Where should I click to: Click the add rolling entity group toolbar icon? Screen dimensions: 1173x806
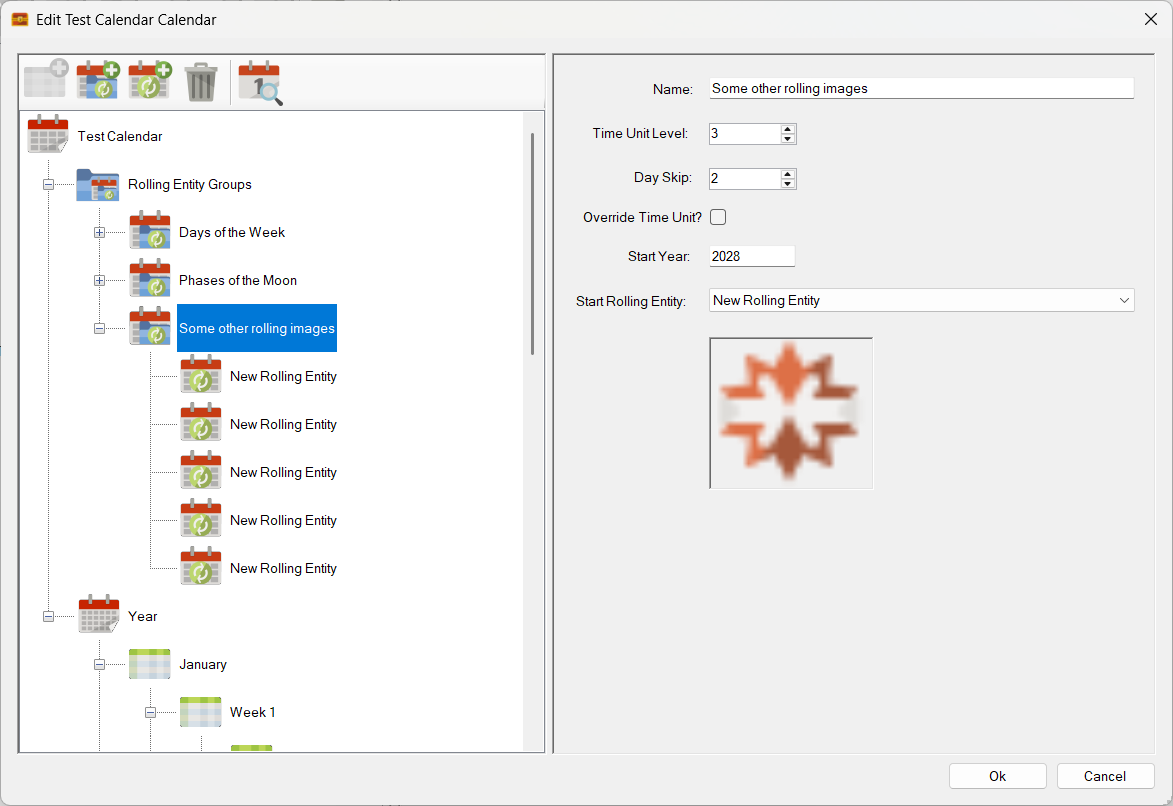[x=98, y=82]
